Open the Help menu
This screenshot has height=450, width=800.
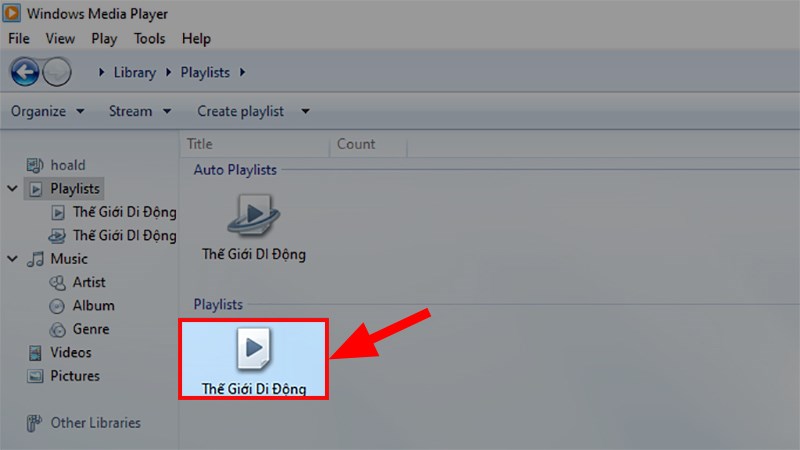(196, 39)
